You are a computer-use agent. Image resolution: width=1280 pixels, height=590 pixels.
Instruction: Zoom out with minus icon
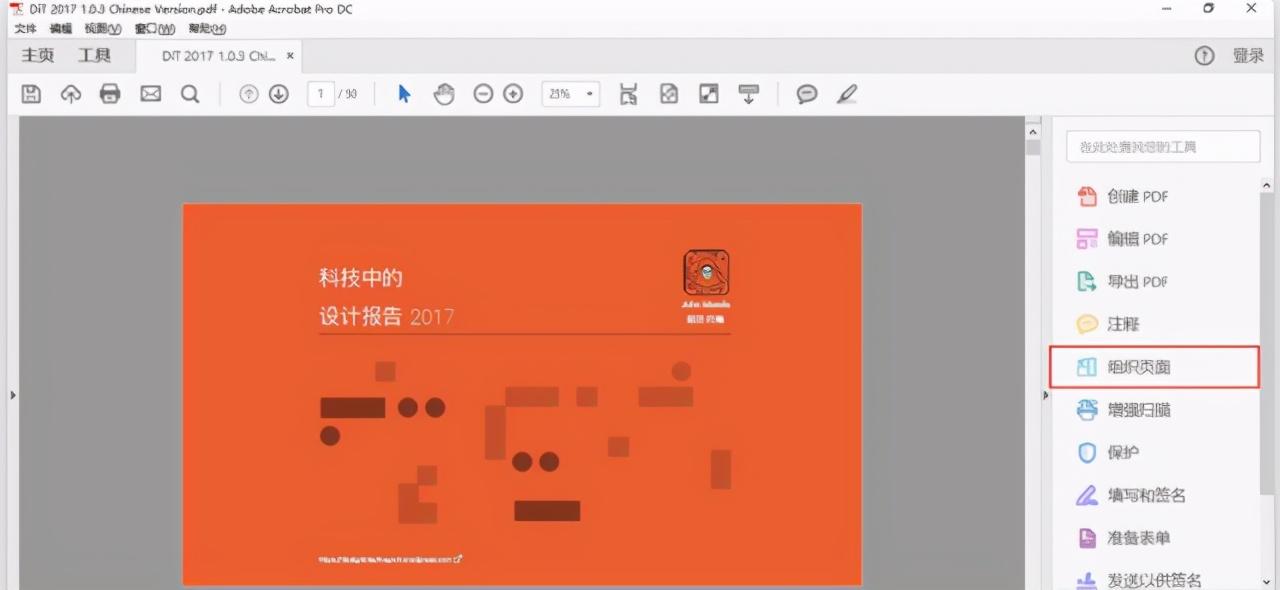click(x=483, y=94)
